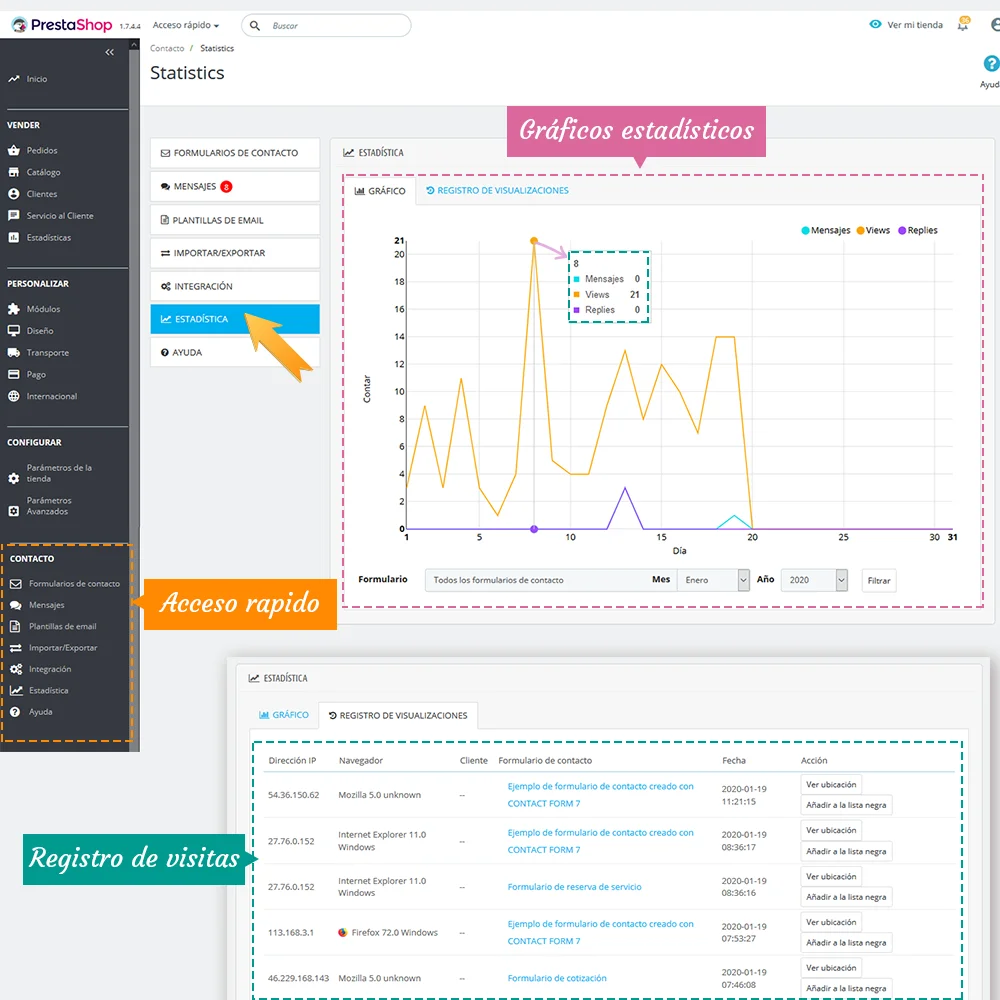Click the Internacional globe icon

[14, 396]
